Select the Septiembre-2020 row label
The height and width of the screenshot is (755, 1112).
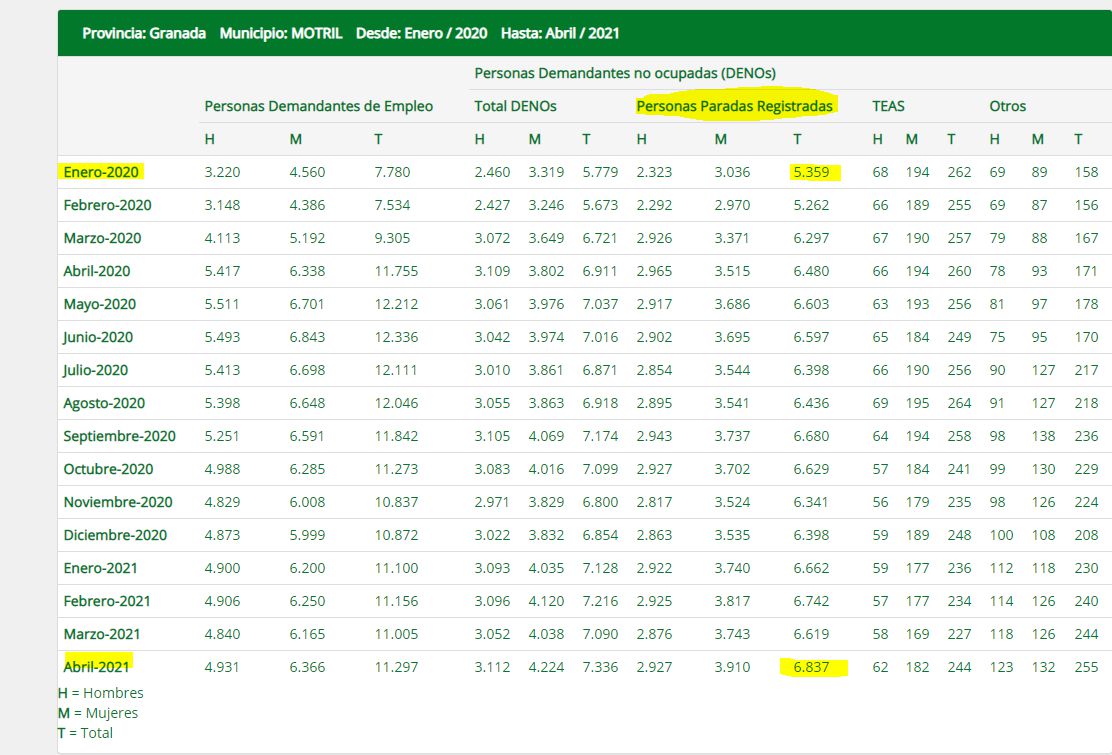click(x=119, y=436)
